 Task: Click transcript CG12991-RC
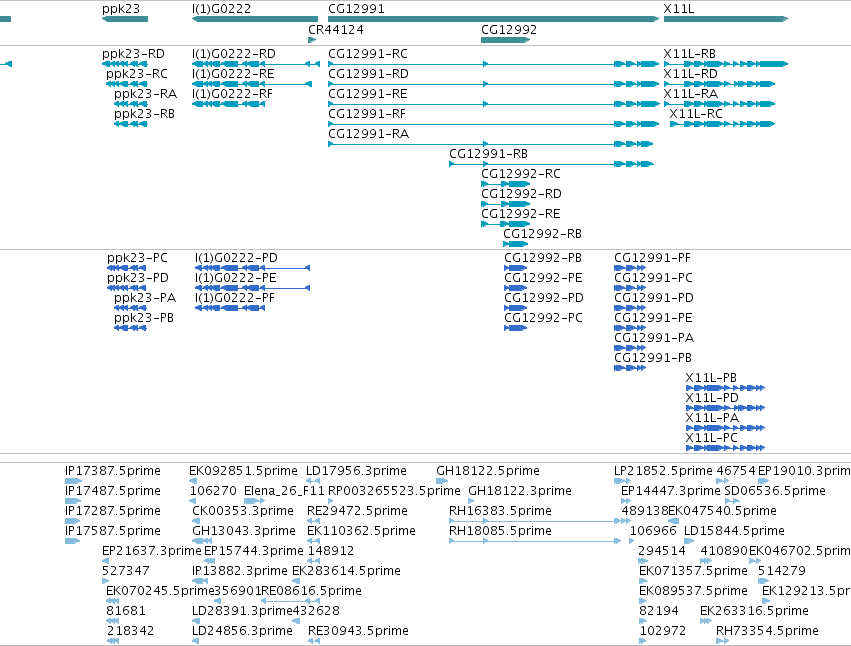point(493,64)
